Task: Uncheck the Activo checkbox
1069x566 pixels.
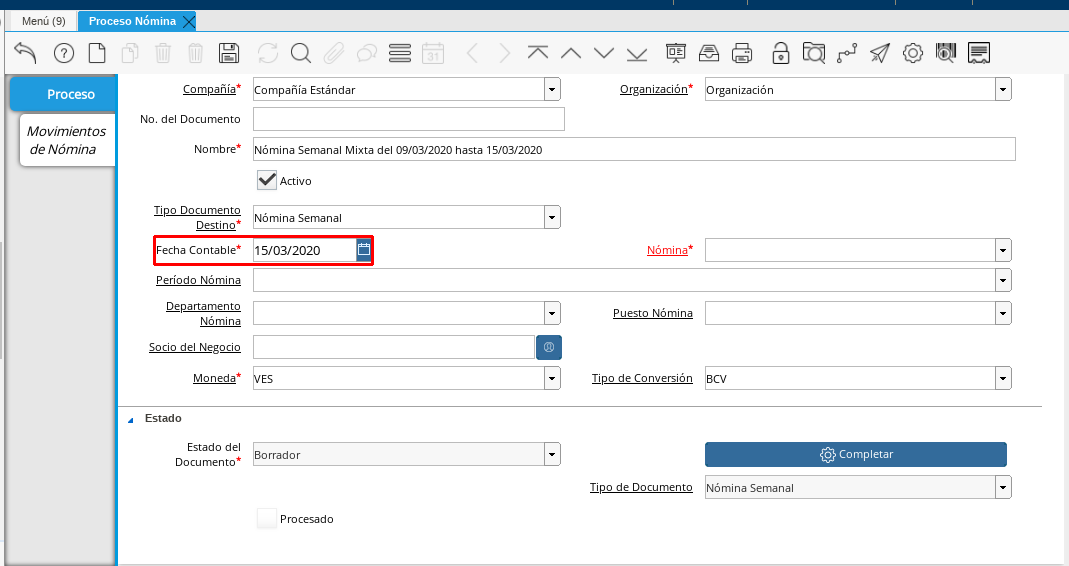Action: coord(267,181)
